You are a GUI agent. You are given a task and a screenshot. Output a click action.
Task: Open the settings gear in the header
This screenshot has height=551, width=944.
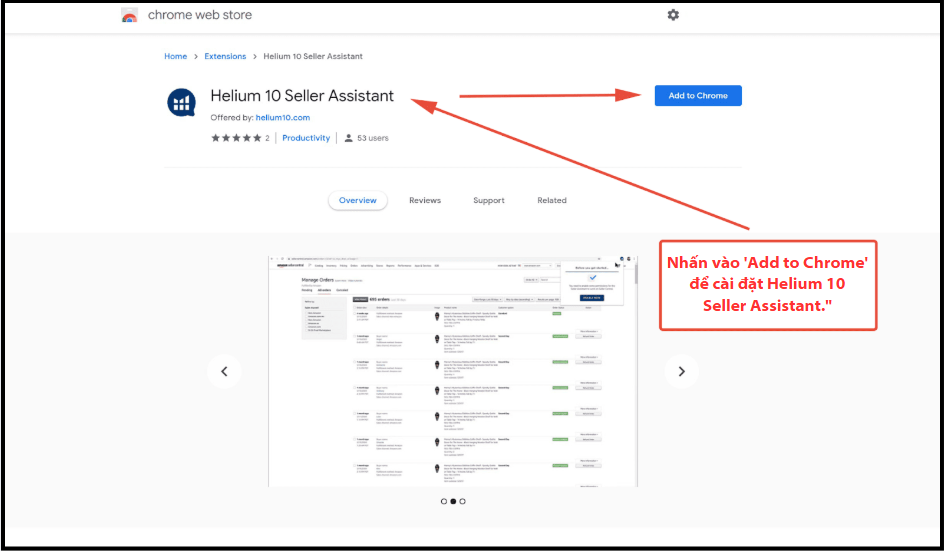click(673, 15)
